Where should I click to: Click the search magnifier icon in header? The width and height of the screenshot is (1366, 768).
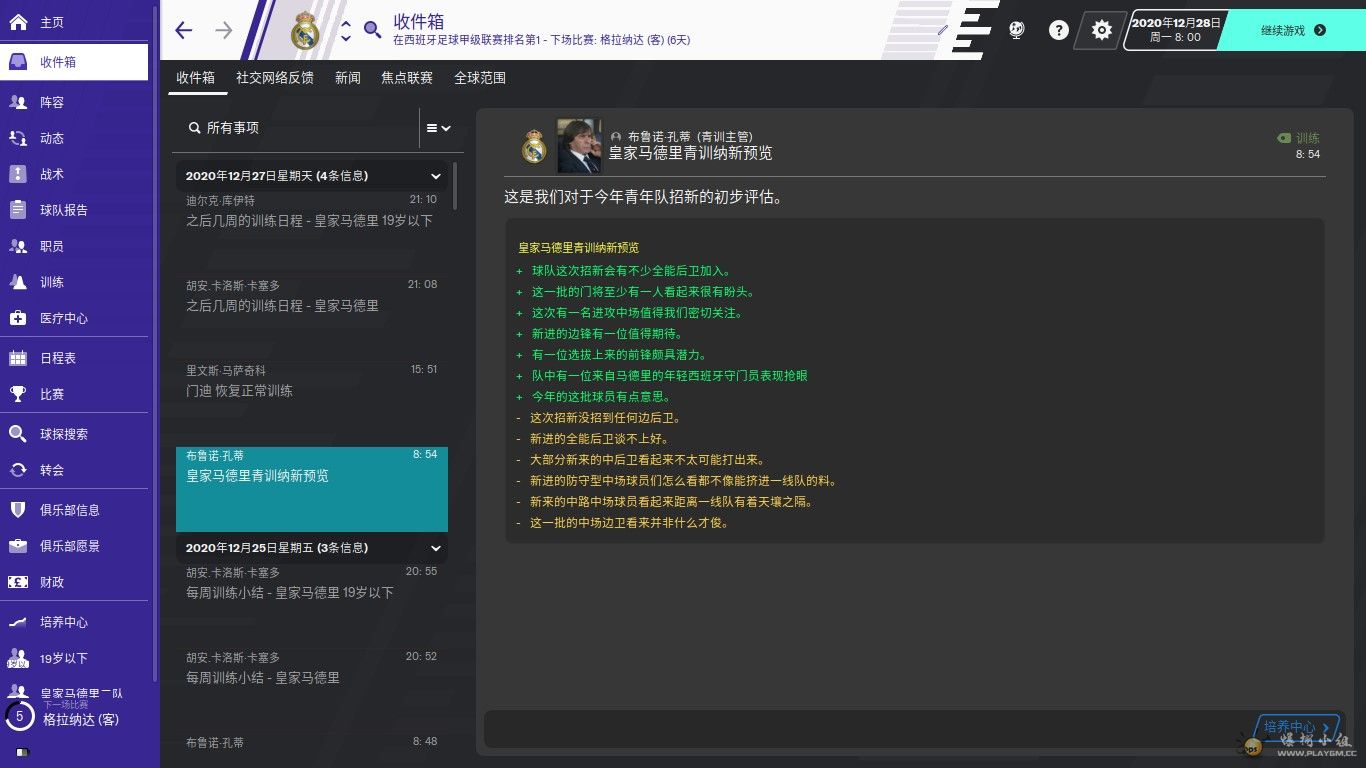coord(372,30)
